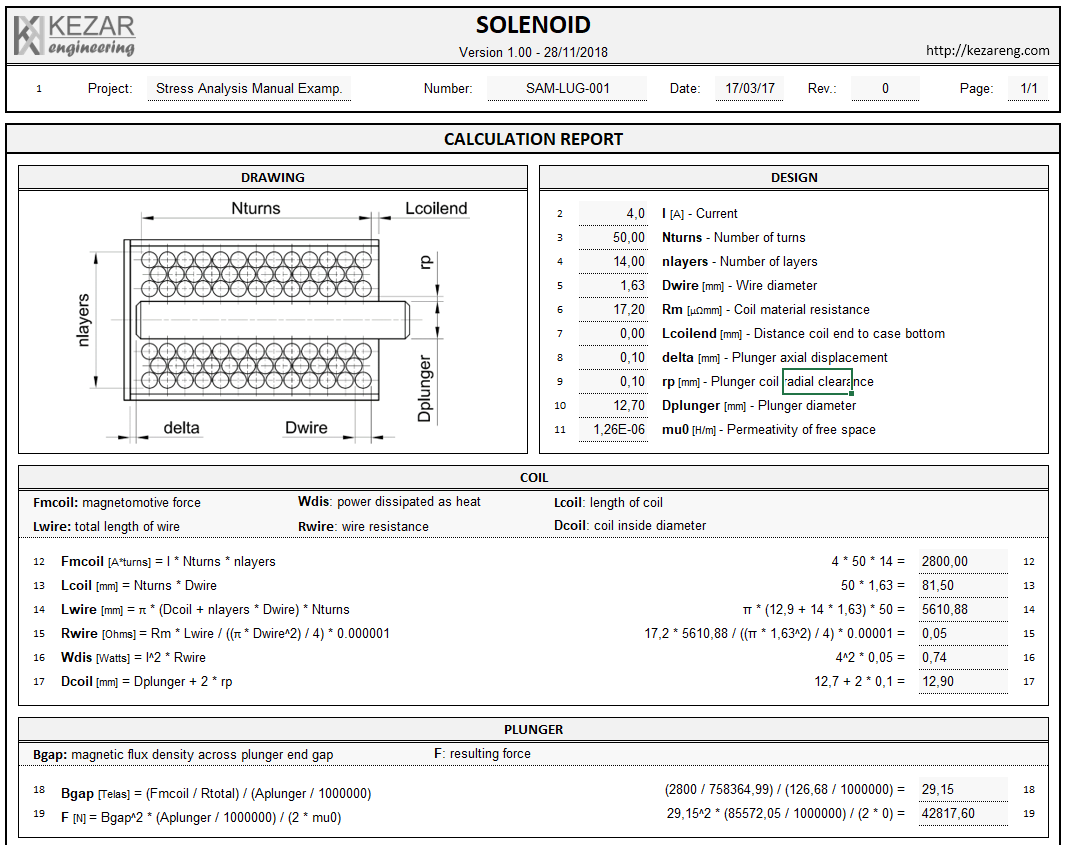Click the Number field SAM-LUG-001

coord(567,89)
